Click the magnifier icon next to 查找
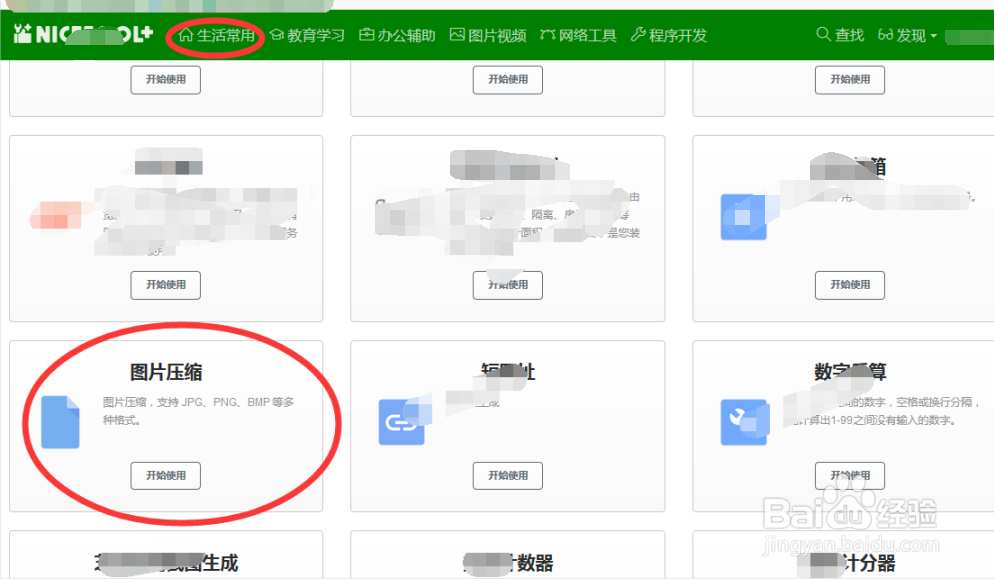Viewport: 994px width, 579px height. (823, 33)
